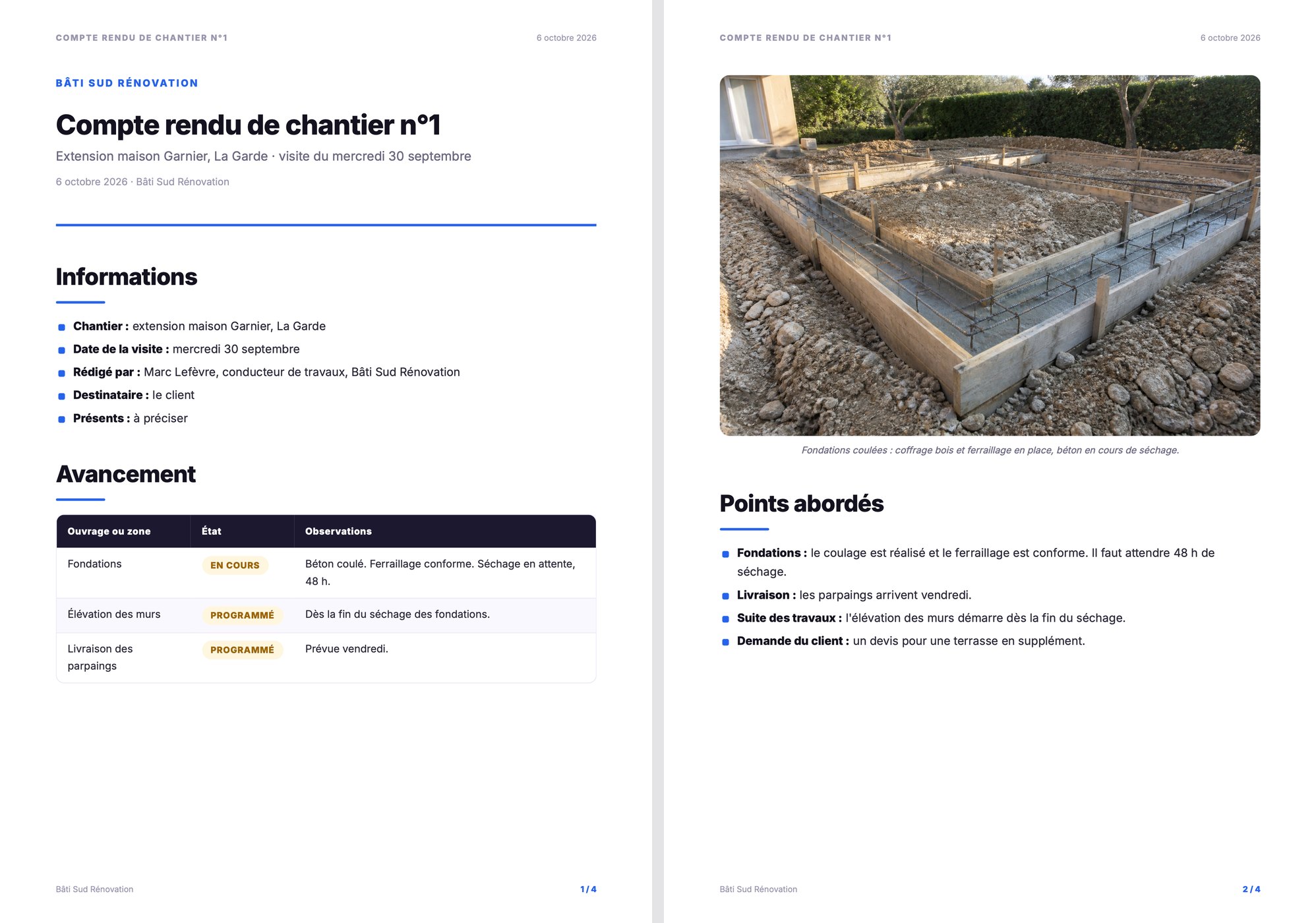Click the 'EN COURS' status badge
1316x923 pixels.
235,565
